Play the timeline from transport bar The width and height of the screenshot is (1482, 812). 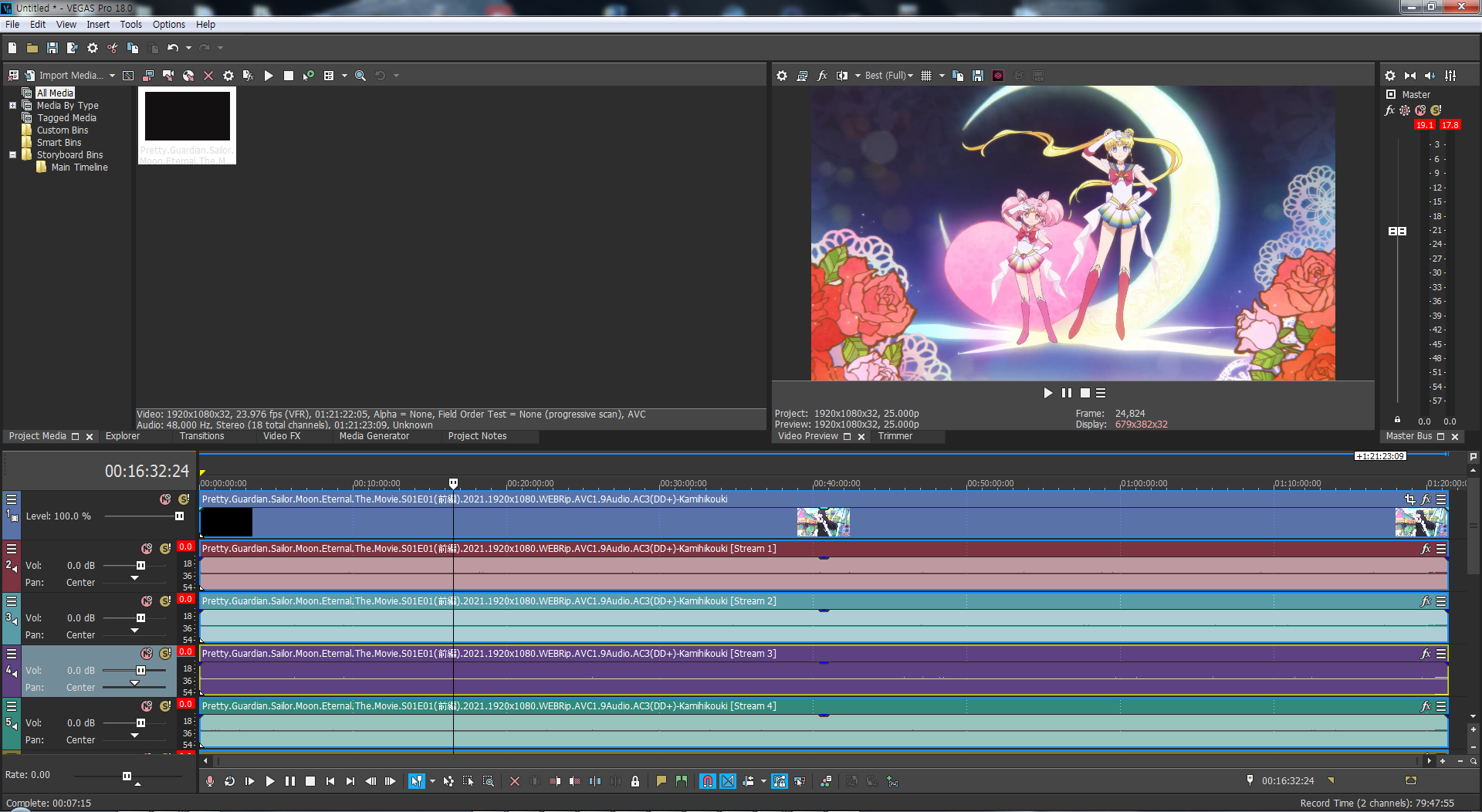point(270,781)
